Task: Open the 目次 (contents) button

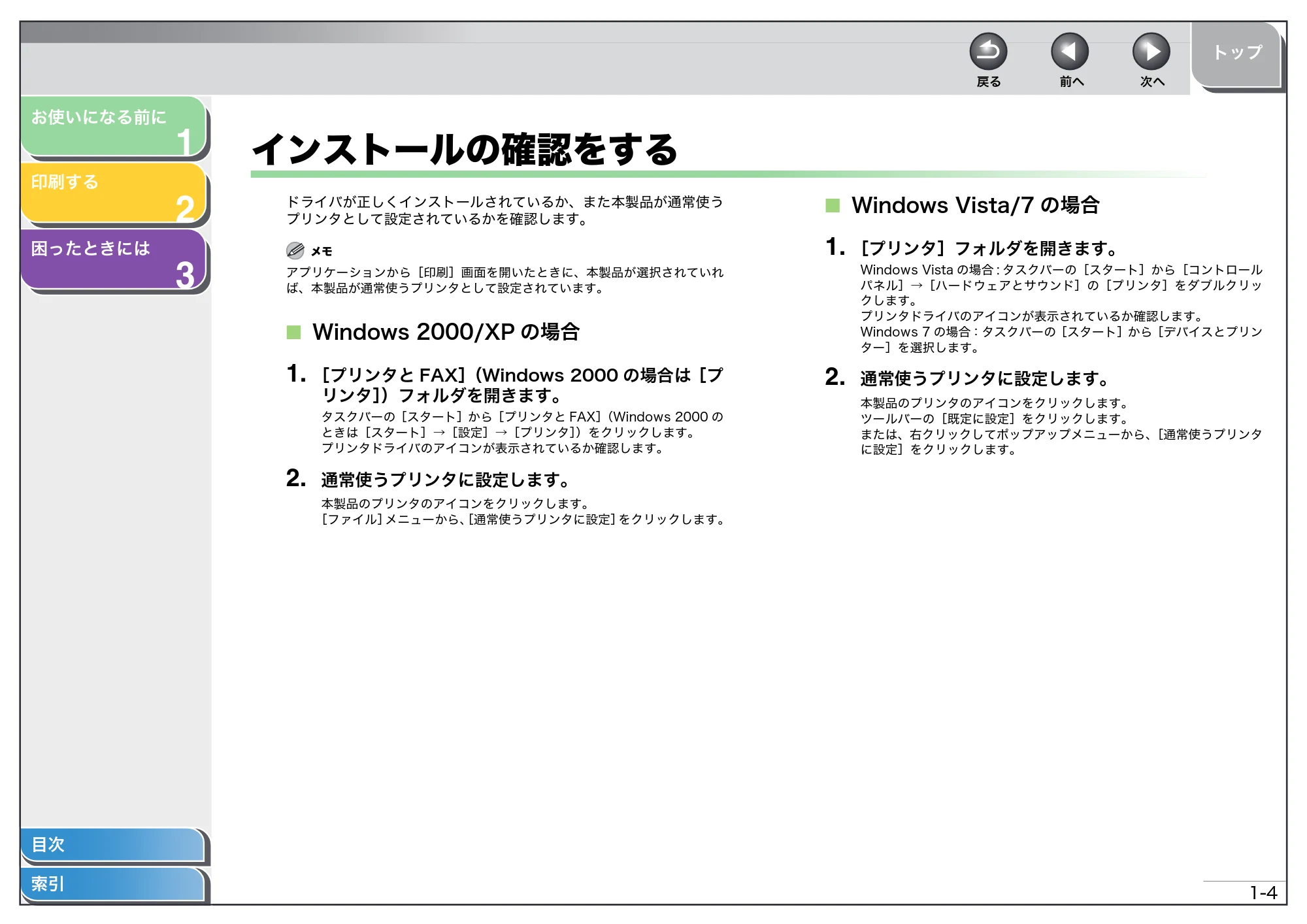Action: click(x=112, y=844)
